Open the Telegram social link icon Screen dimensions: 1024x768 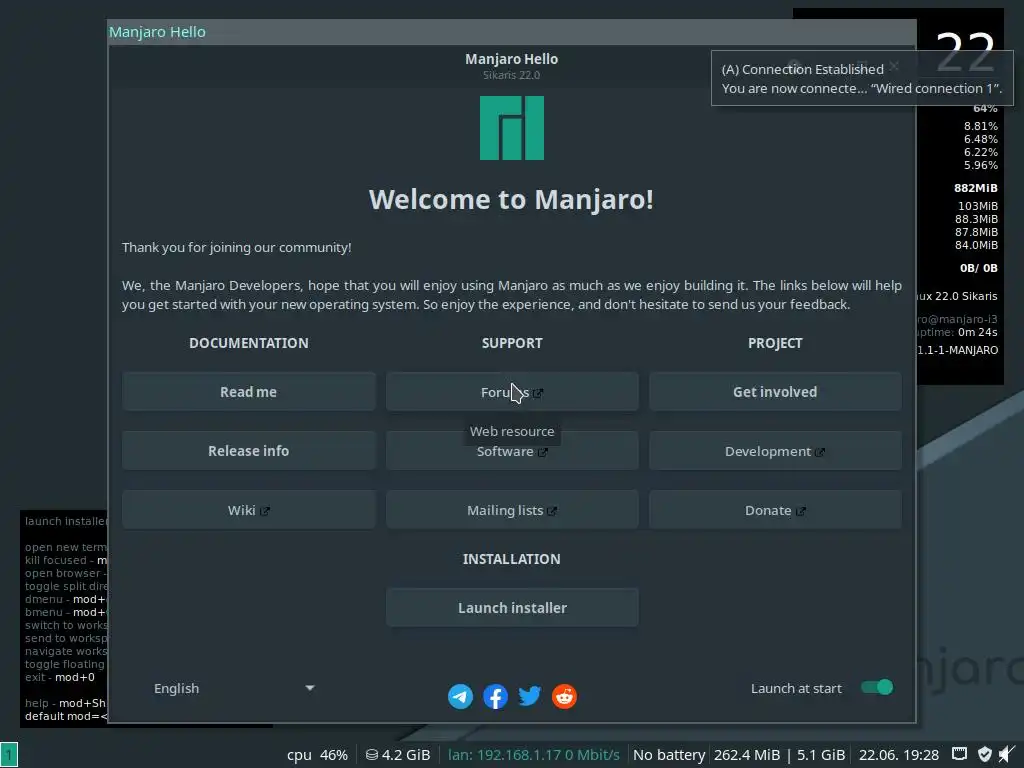tap(460, 696)
